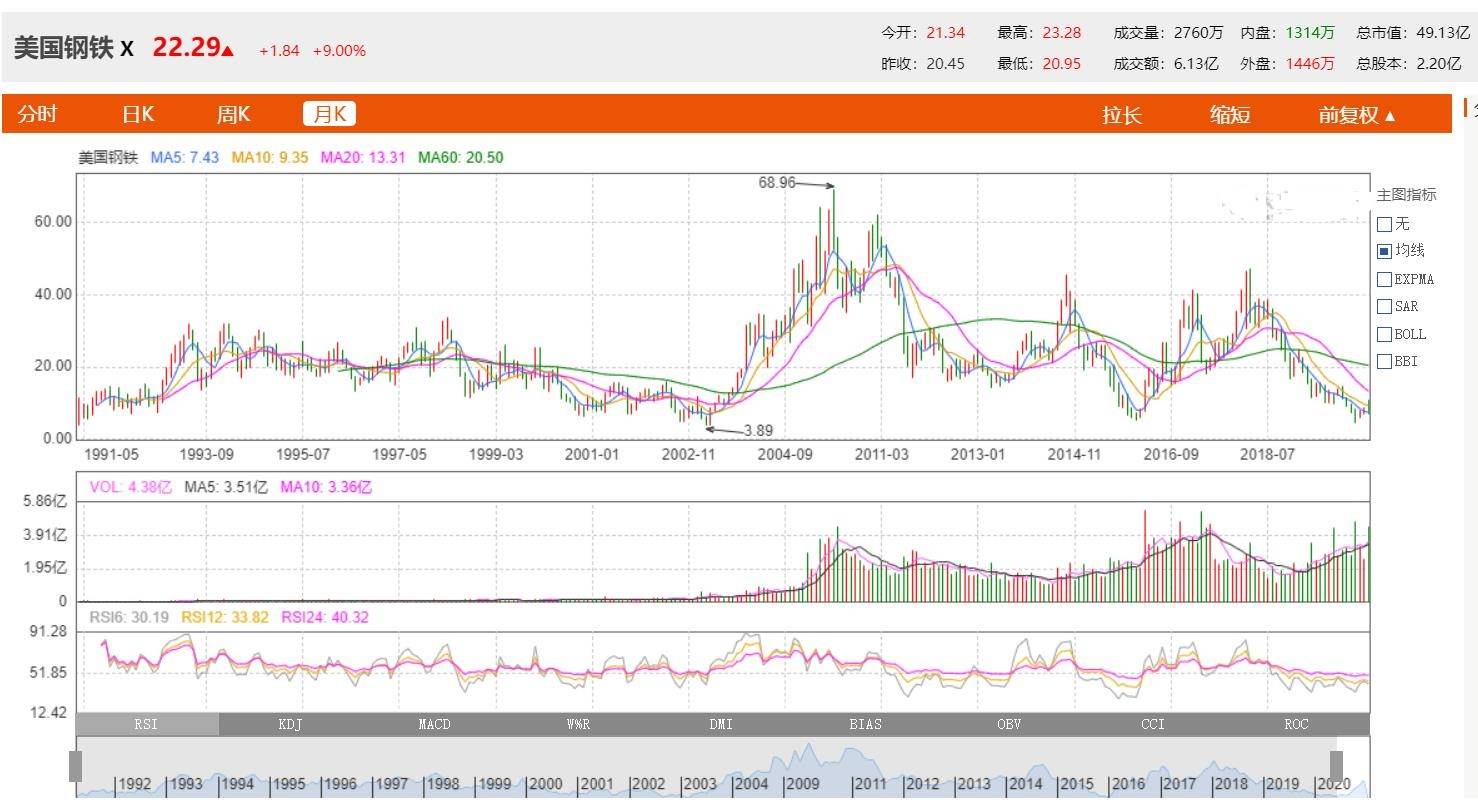Enable the BBI indicator checkbox
This screenshot has height=808, width=1478.
coord(1384,361)
